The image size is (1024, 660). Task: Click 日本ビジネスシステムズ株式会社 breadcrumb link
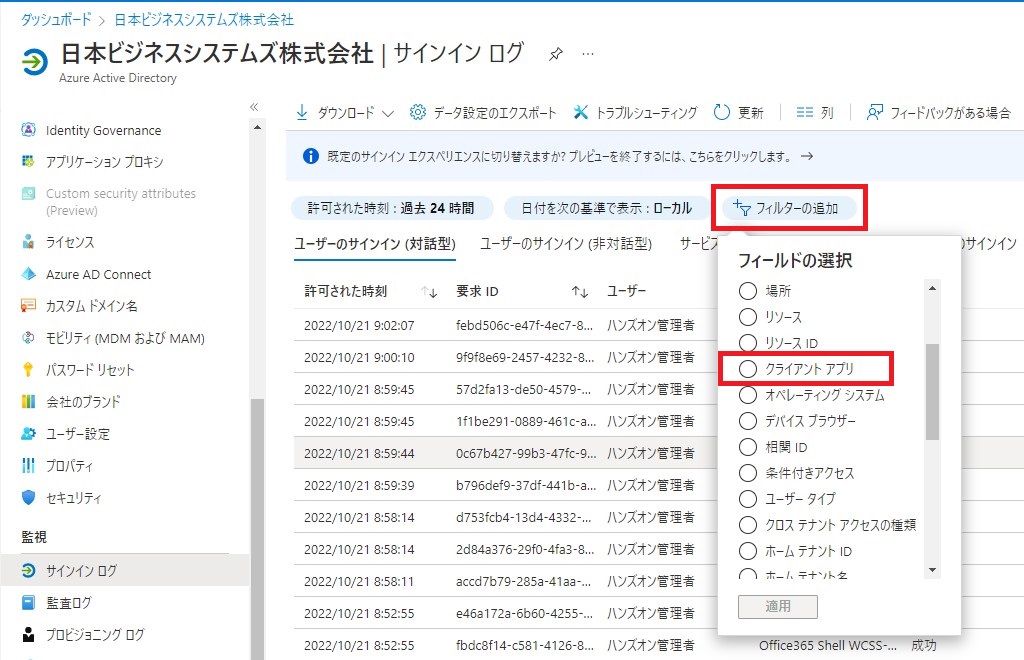(204, 20)
